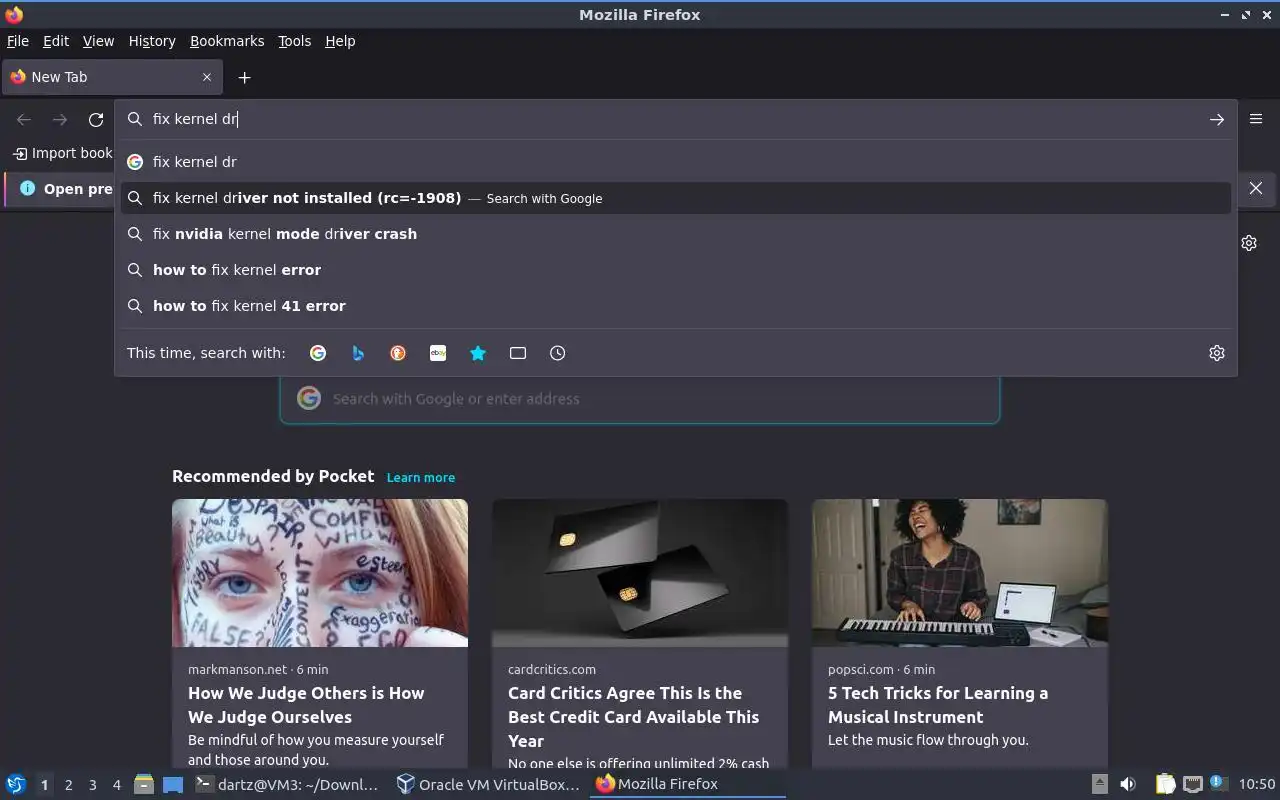1280x800 pixels.
Task: Click the 'Search with Google or enter address' box
Action: 640,398
